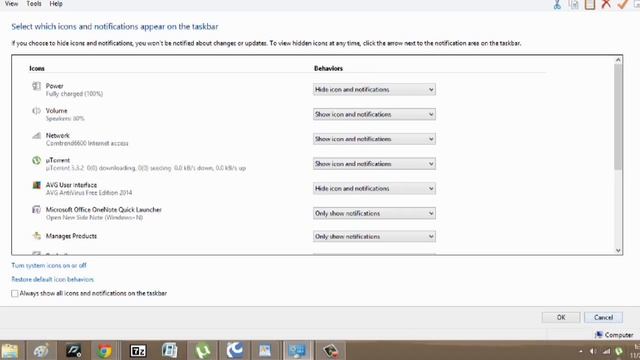The height and width of the screenshot is (360, 640).
Task: Open 7-Zip from the taskbar
Action: pyautogui.click(x=138, y=351)
